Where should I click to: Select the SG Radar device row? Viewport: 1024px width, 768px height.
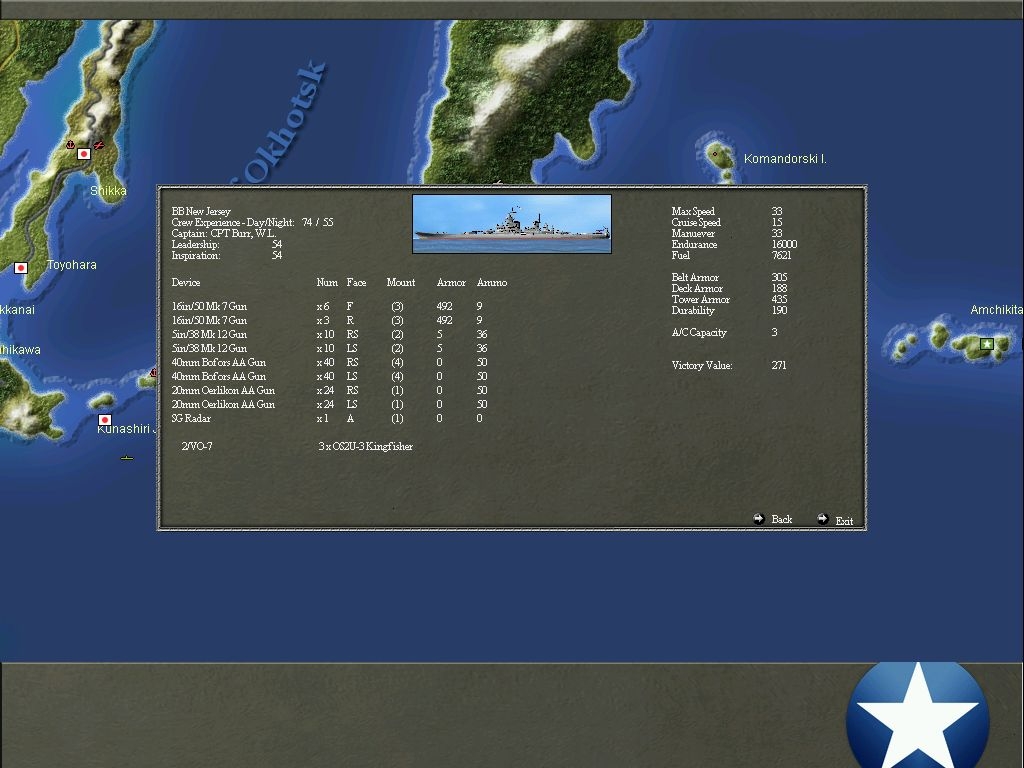(x=328, y=418)
